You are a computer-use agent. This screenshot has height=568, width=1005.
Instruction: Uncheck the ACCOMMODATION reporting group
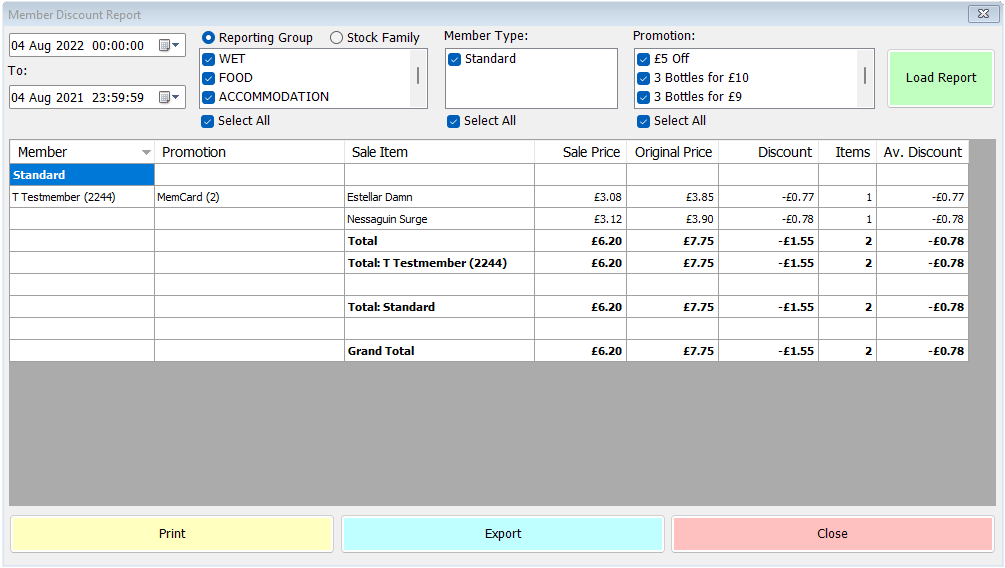pos(208,97)
